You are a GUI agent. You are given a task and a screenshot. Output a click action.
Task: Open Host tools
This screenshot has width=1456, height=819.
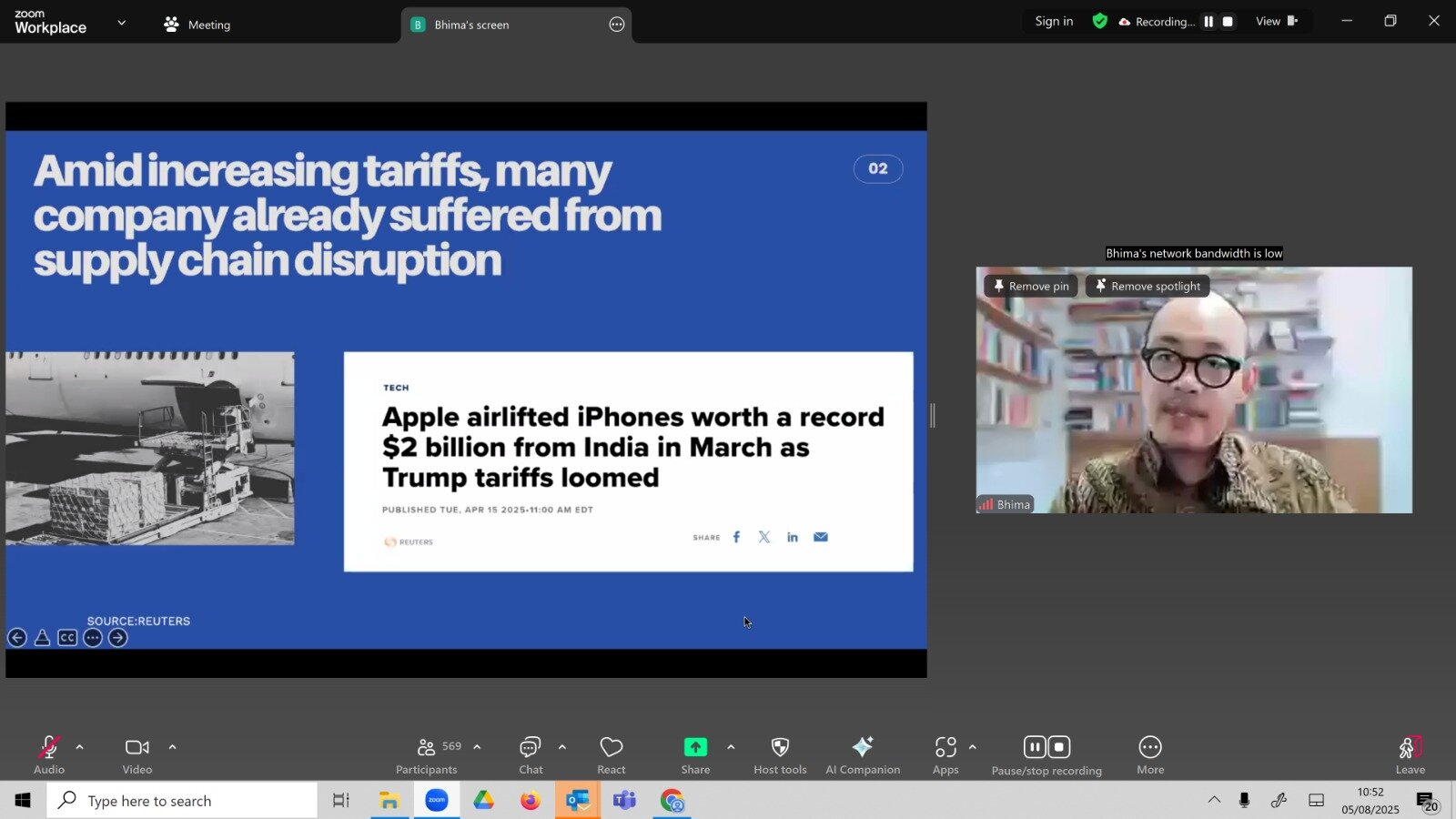pos(780,754)
